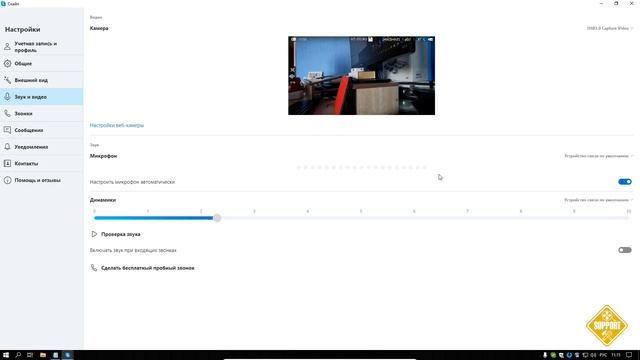Open the Windows Start menu
The height and width of the screenshot is (360, 640).
pyautogui.click(x=6, y=355)
